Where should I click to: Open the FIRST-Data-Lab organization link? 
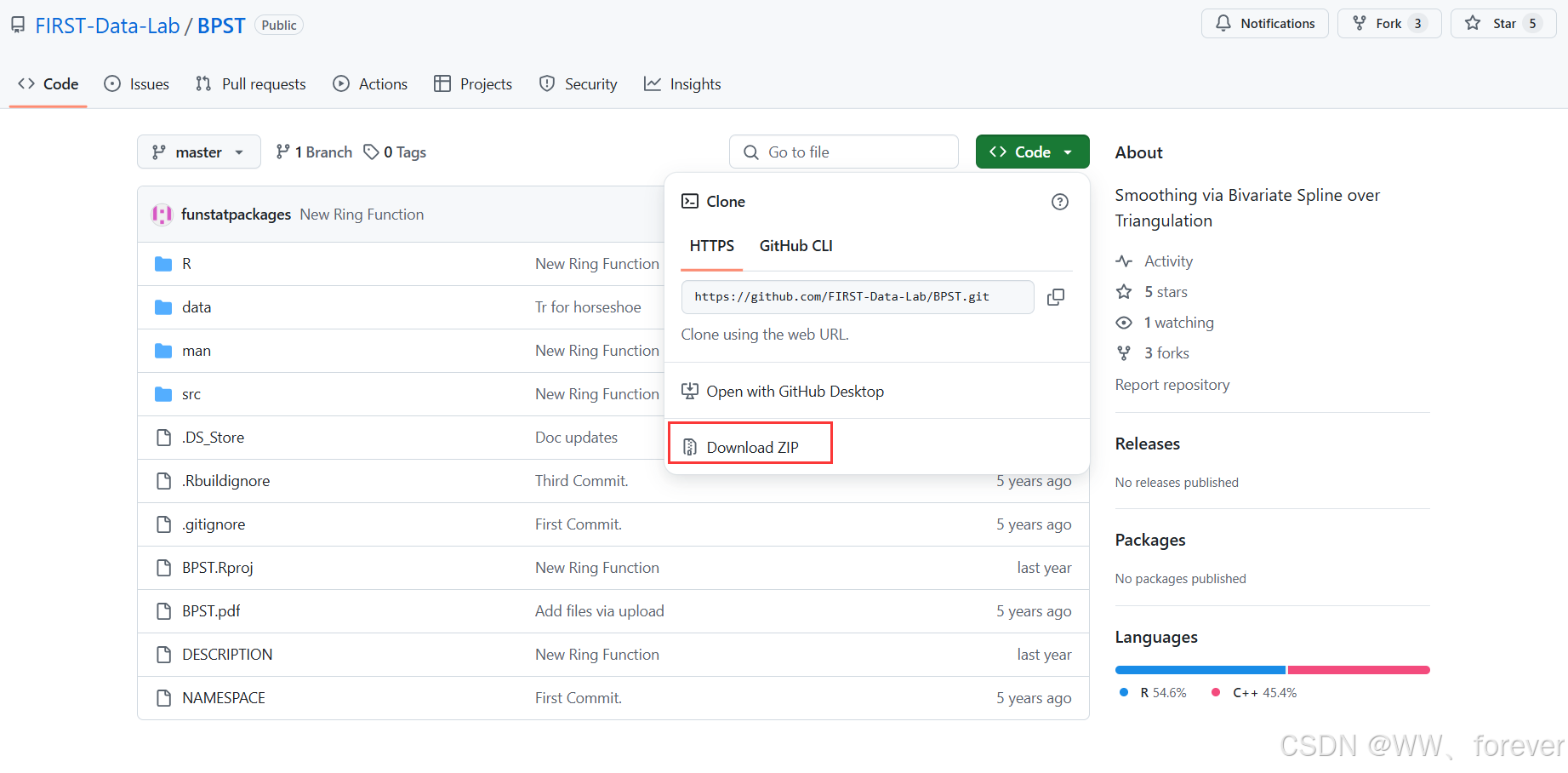coord(107,26)
